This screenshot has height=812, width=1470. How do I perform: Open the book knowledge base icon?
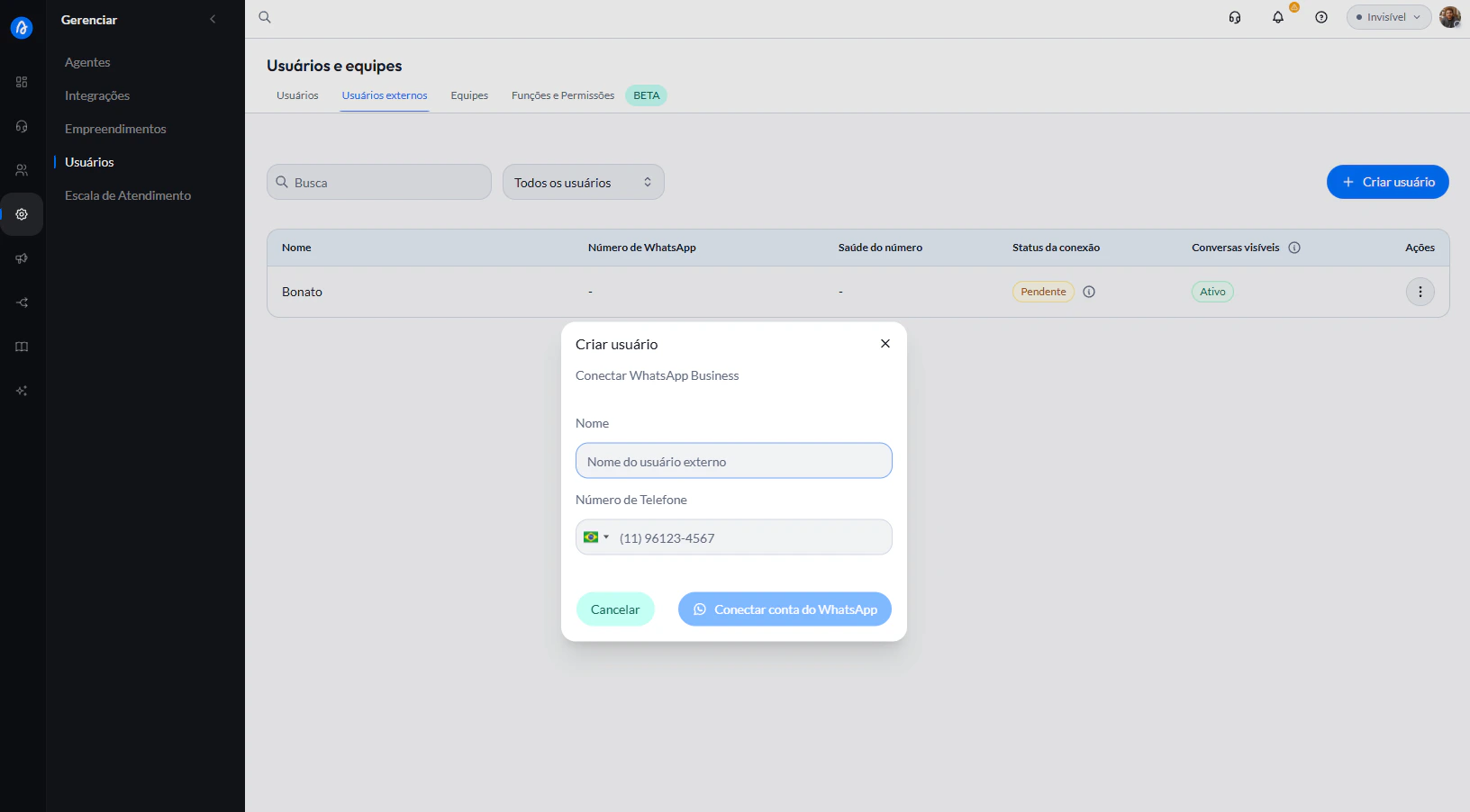point(22,347)
